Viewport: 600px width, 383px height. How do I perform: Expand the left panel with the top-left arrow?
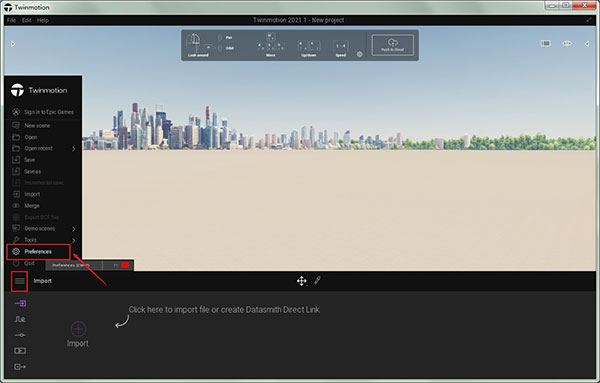[13, 44]
